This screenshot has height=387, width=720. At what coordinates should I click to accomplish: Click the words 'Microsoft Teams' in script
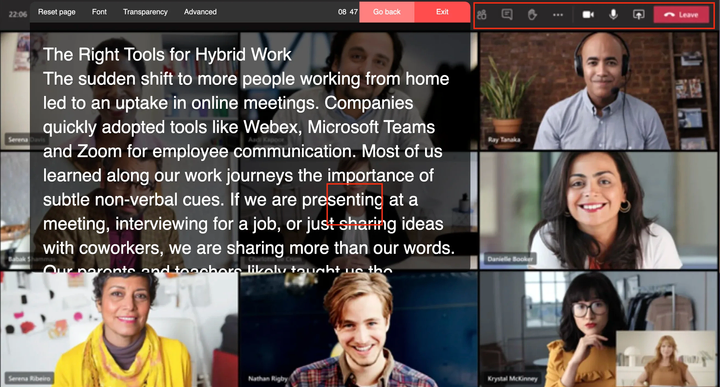[371, 127]
